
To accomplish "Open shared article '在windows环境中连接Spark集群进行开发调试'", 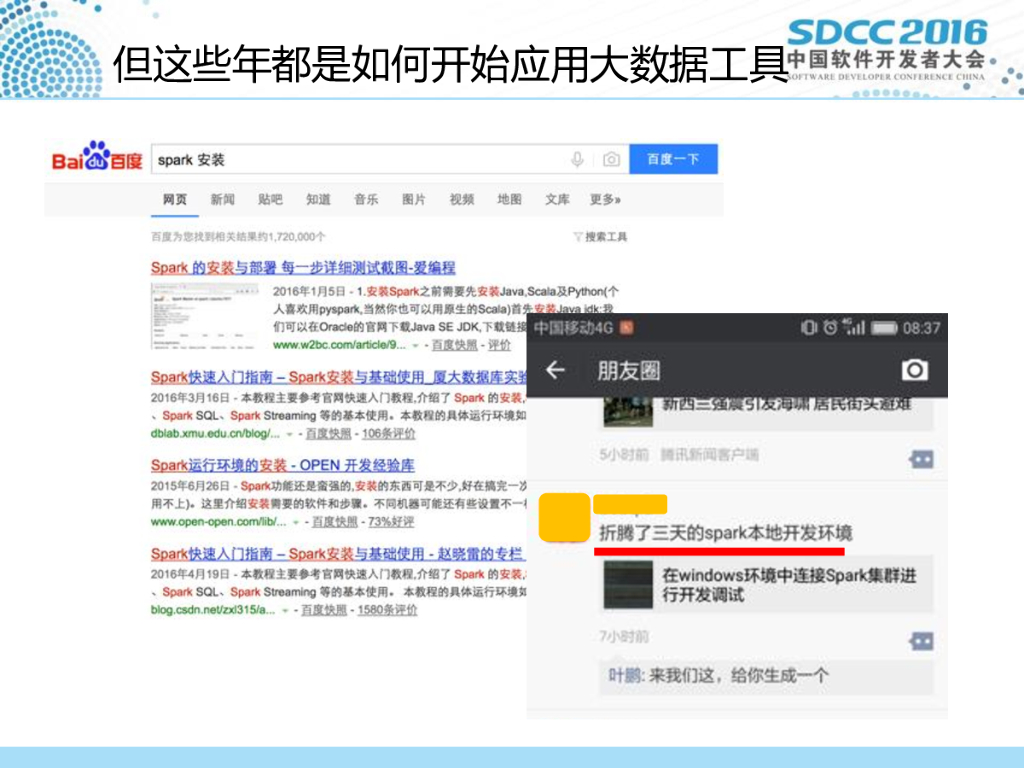I will point(767,585).
